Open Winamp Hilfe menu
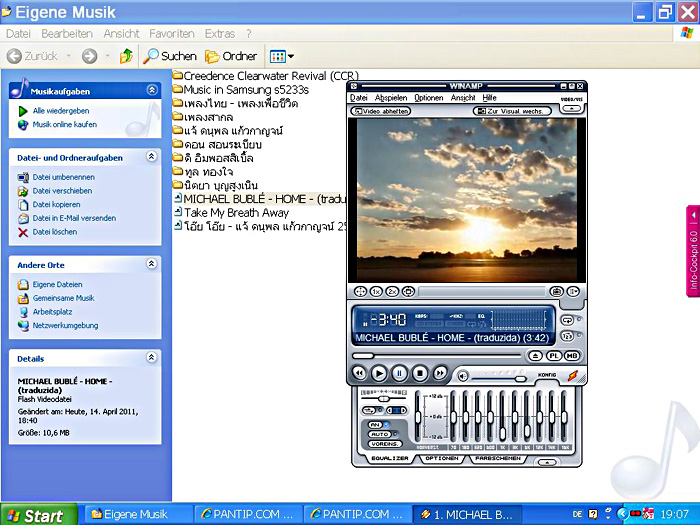 click(489, 98)
